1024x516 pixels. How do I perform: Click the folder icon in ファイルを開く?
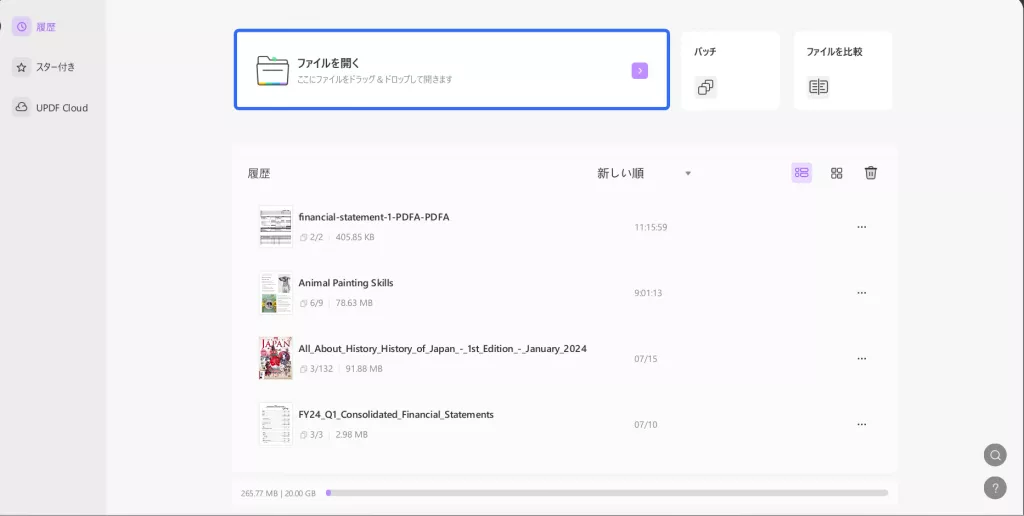pyautogui.click(x=272, y=71)
